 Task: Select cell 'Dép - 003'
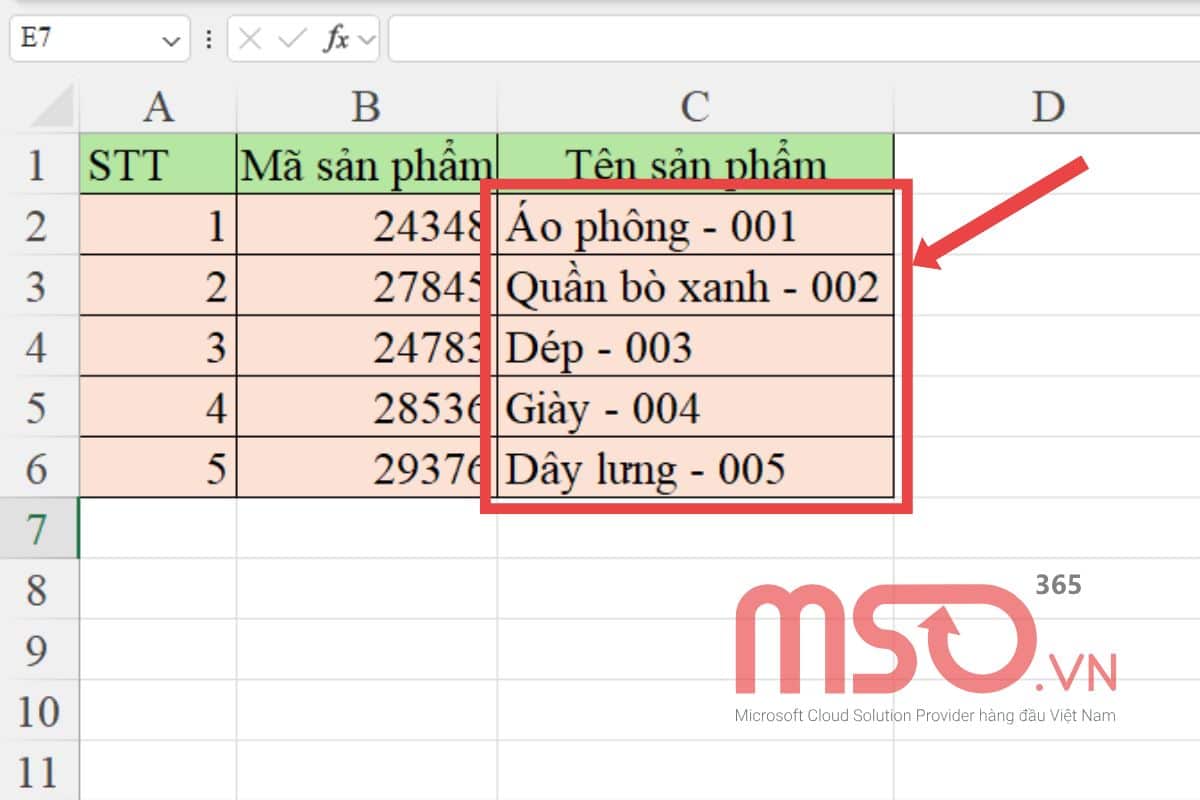click(695, 347)
